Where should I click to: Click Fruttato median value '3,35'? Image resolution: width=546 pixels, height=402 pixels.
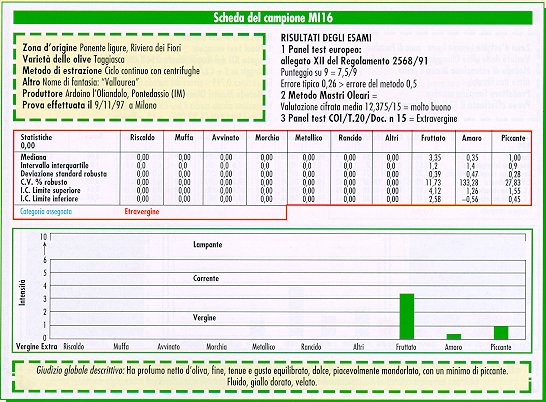pyautogui.click(x=435, y=157)
